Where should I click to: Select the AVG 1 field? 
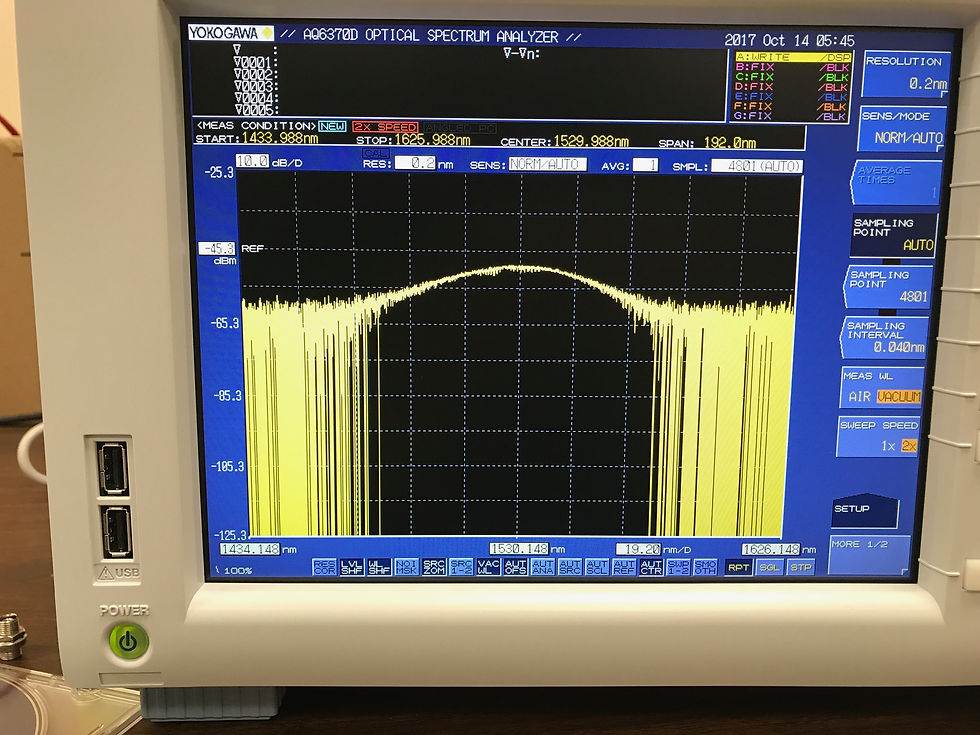click(x=645, y=165)
